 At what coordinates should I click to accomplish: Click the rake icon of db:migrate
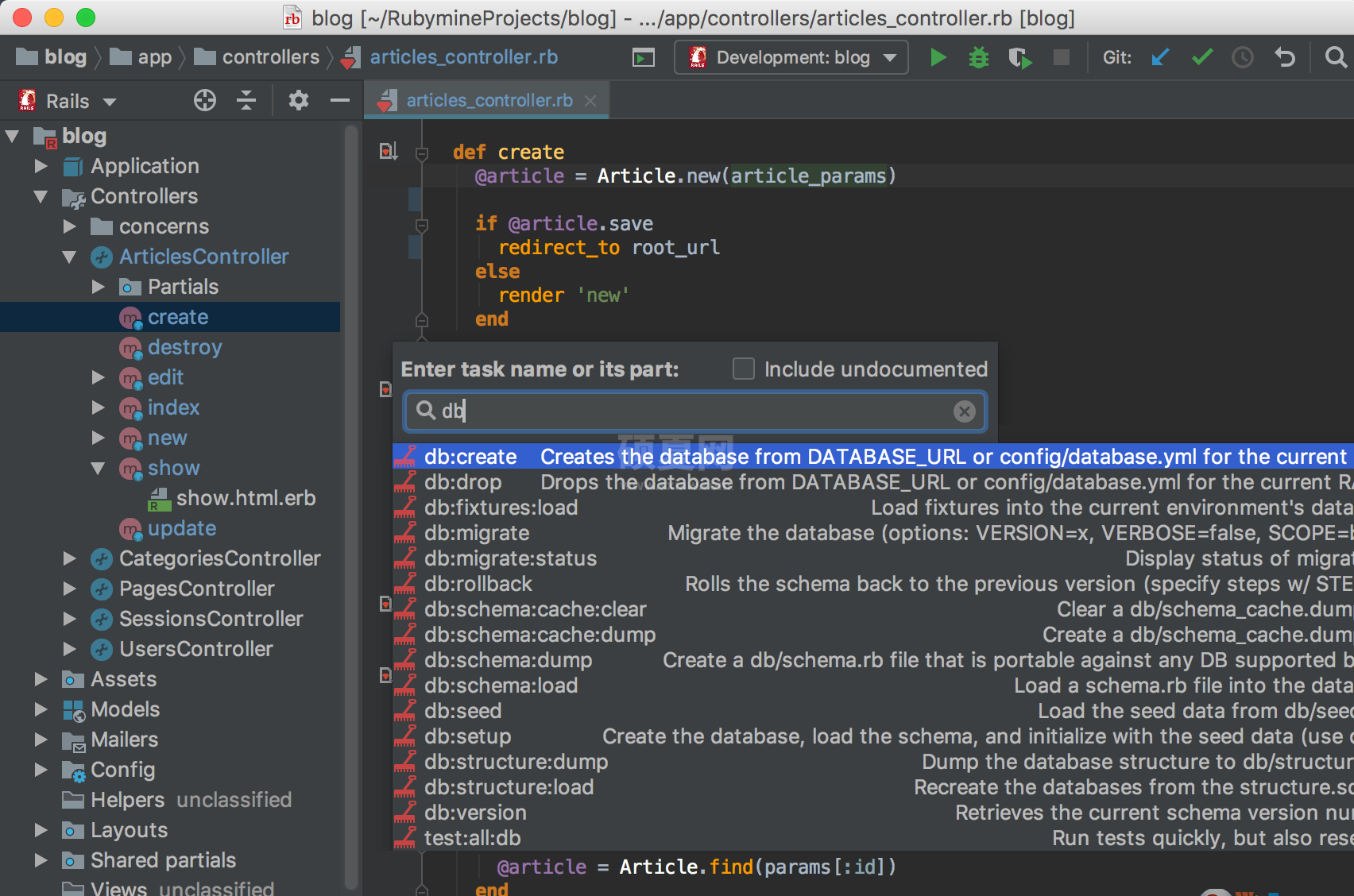click(x=405, y=533)
